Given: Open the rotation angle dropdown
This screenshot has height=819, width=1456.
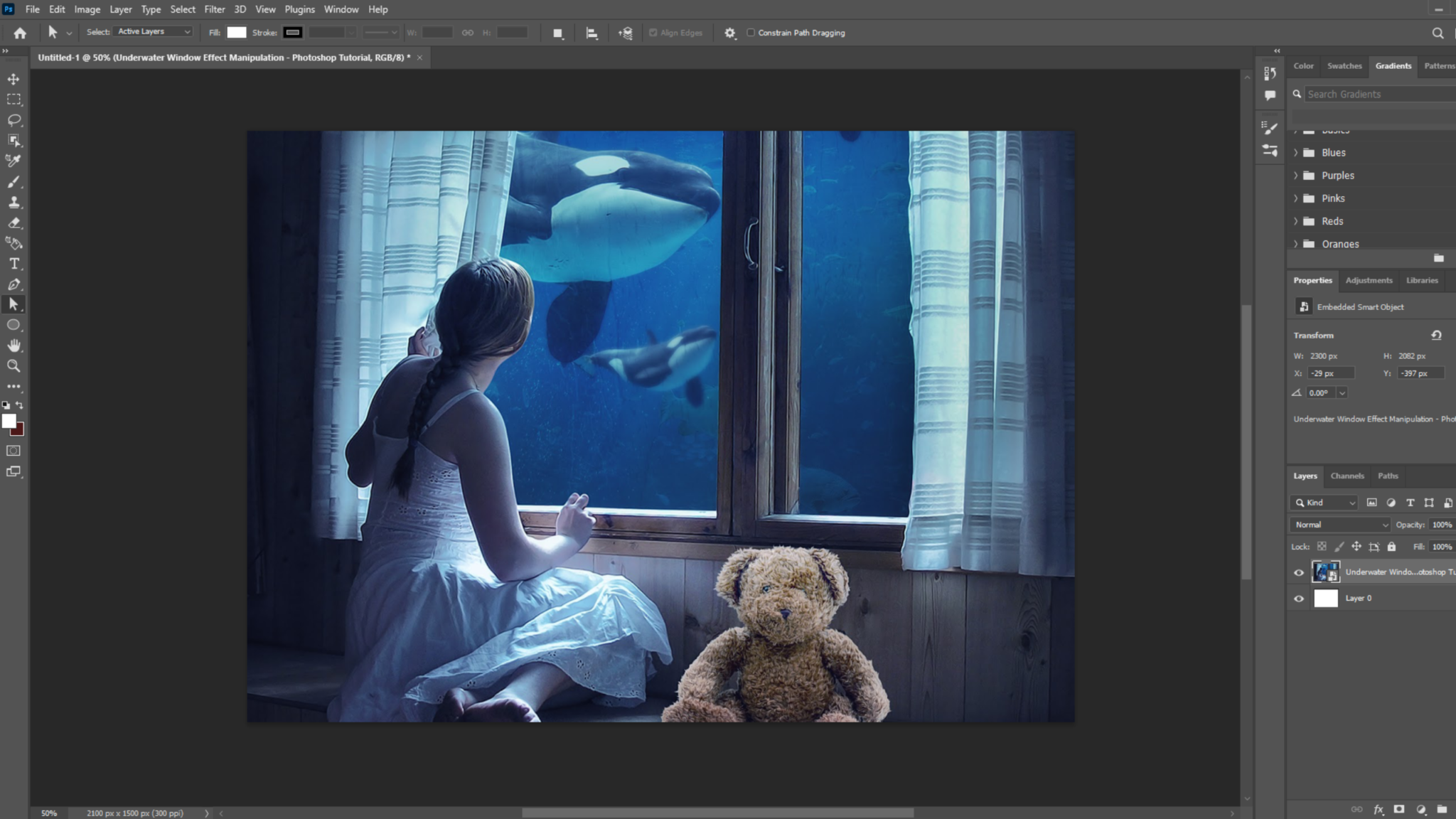Looking at the screenshot, I should [1342, 393].
